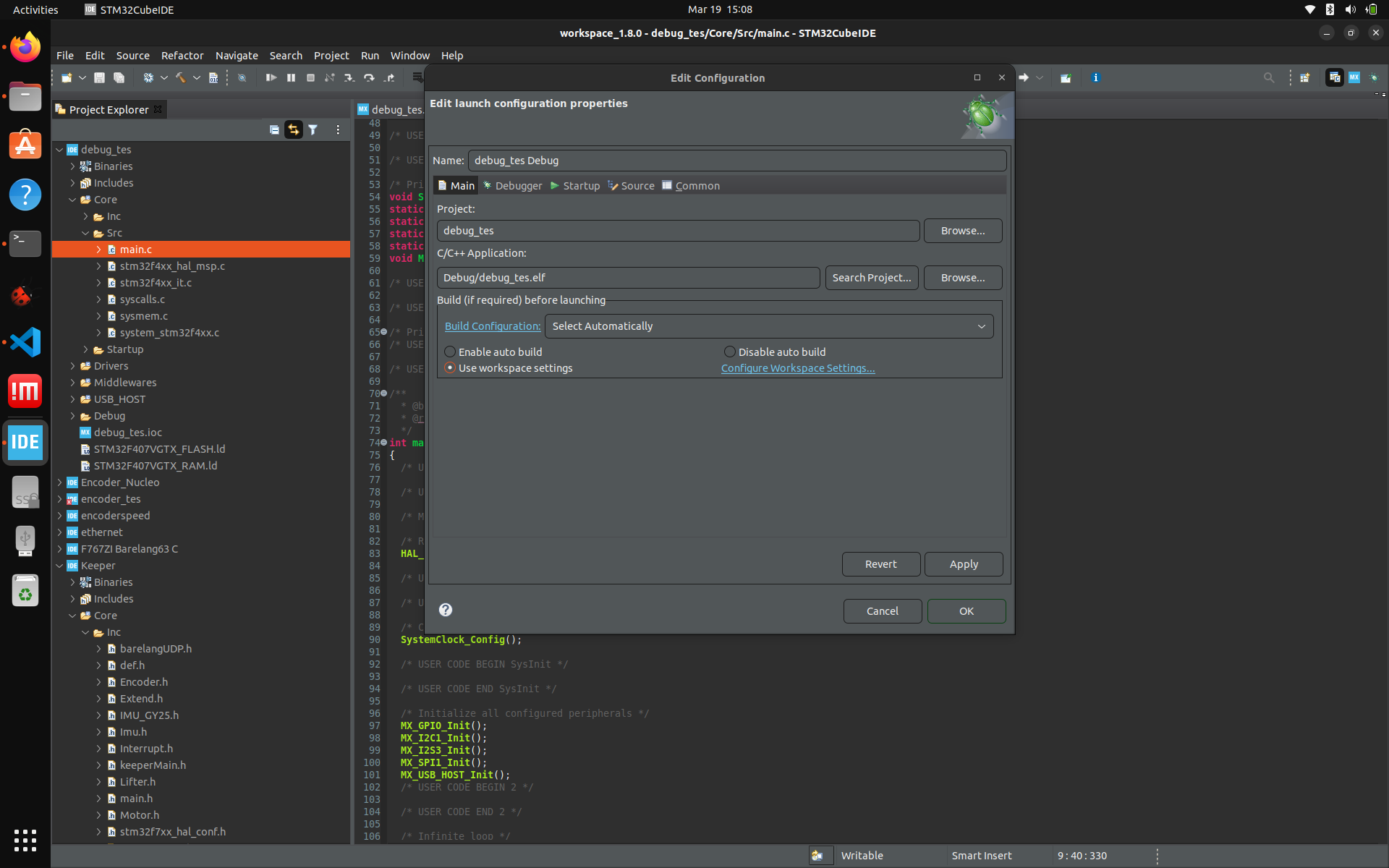The width and height of the screenshot is (1389, 868).
Task: Click the Build hammer toolbar icon
Action: coord(180,77)
